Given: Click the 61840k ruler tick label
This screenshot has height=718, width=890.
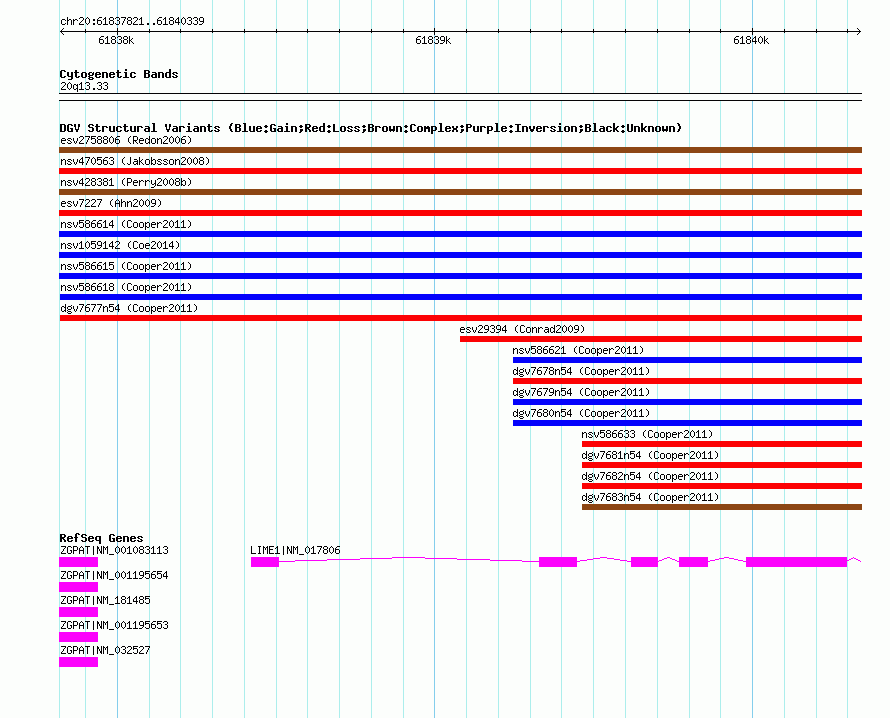Looking at the screenshot, I should click(x=751, y=40).
